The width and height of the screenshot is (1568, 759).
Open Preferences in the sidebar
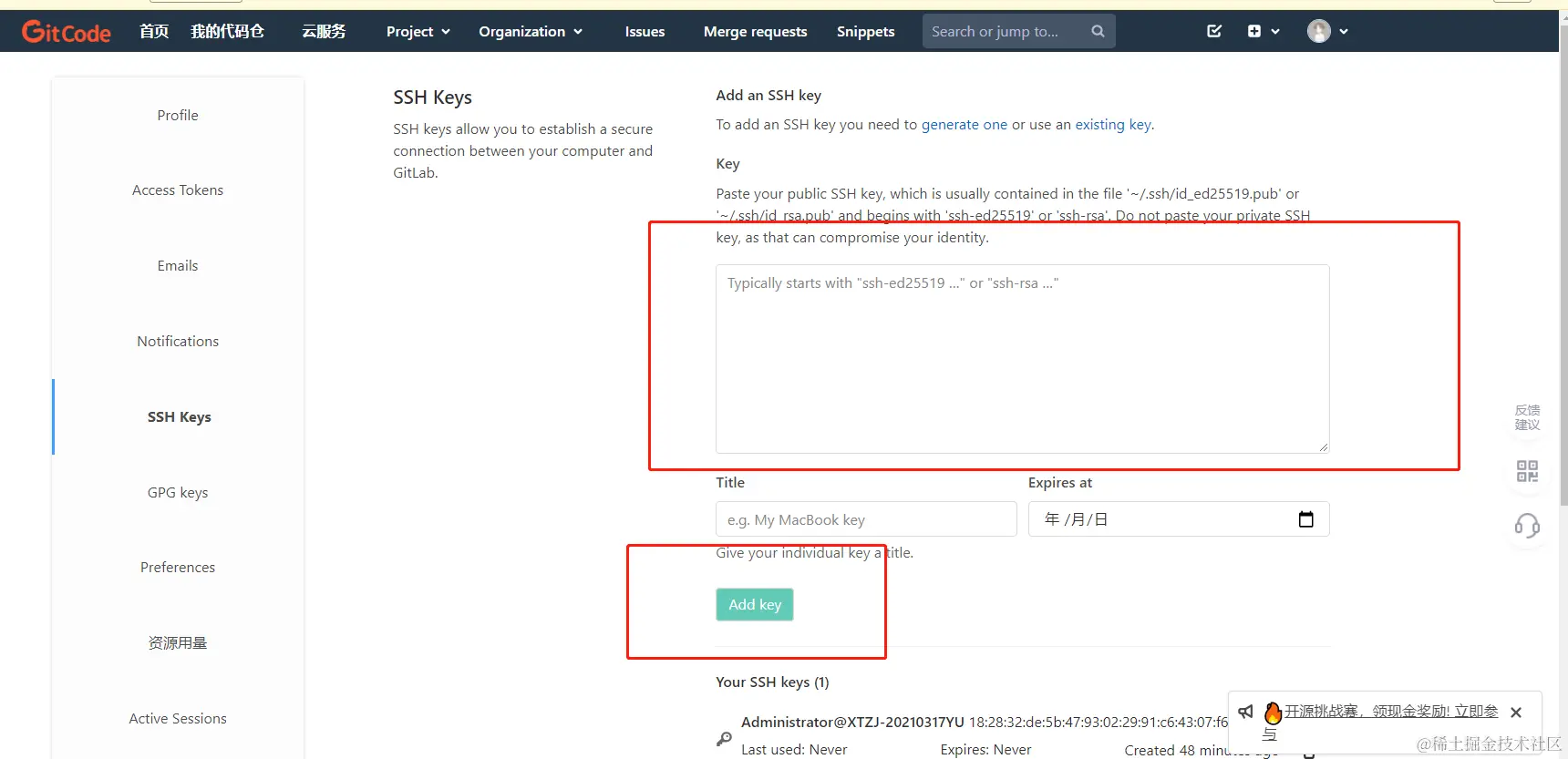(178, 568)
